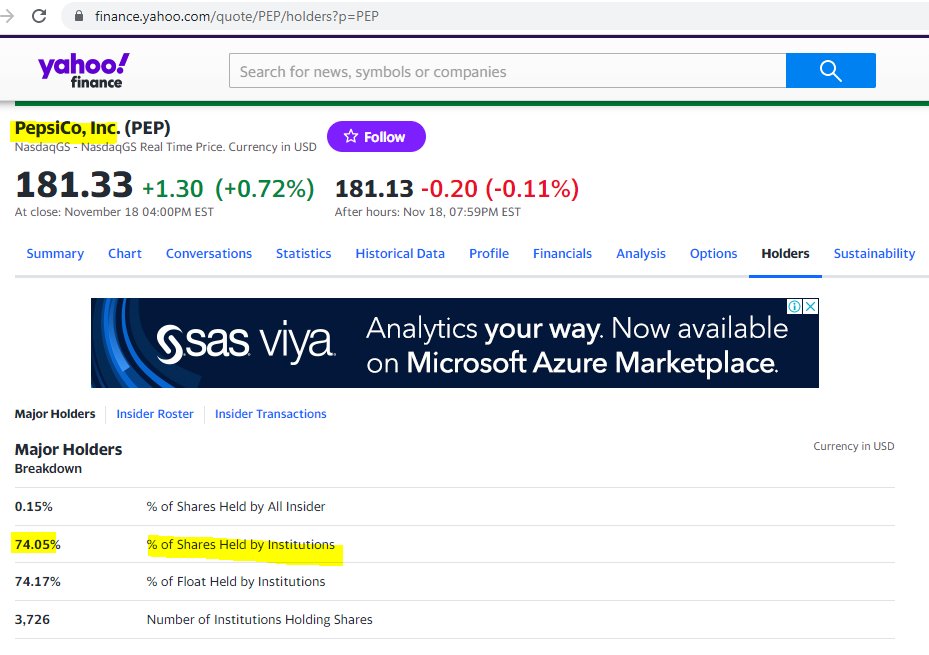Screen dimensions: 929x655
Task: Click the Follow button for PepsiCo
Action: click(x=376, y=137)
